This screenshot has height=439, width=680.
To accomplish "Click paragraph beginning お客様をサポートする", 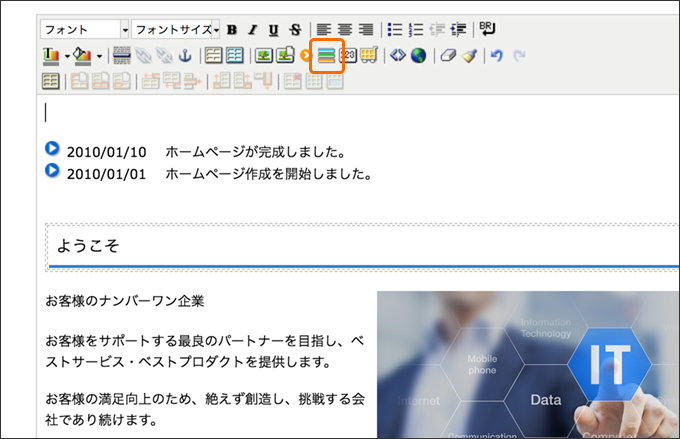I will (x=205, y=351).
